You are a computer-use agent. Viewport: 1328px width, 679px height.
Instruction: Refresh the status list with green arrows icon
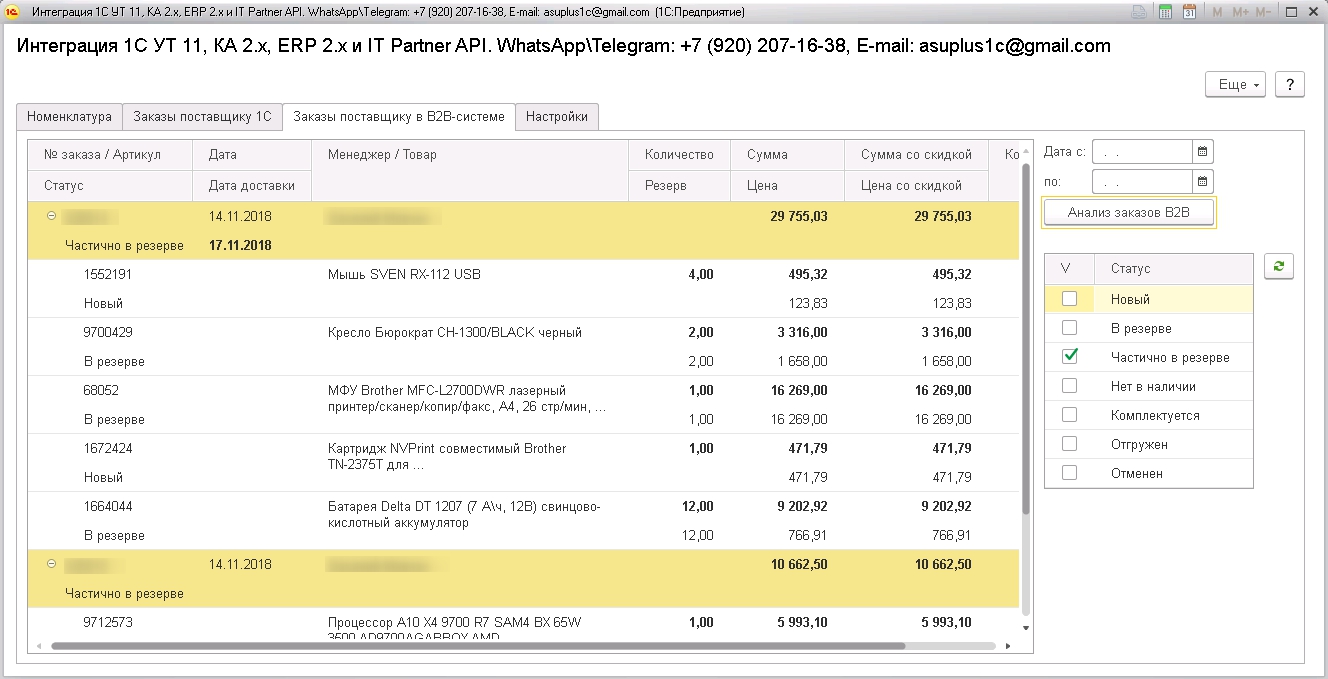[1279, 267]
